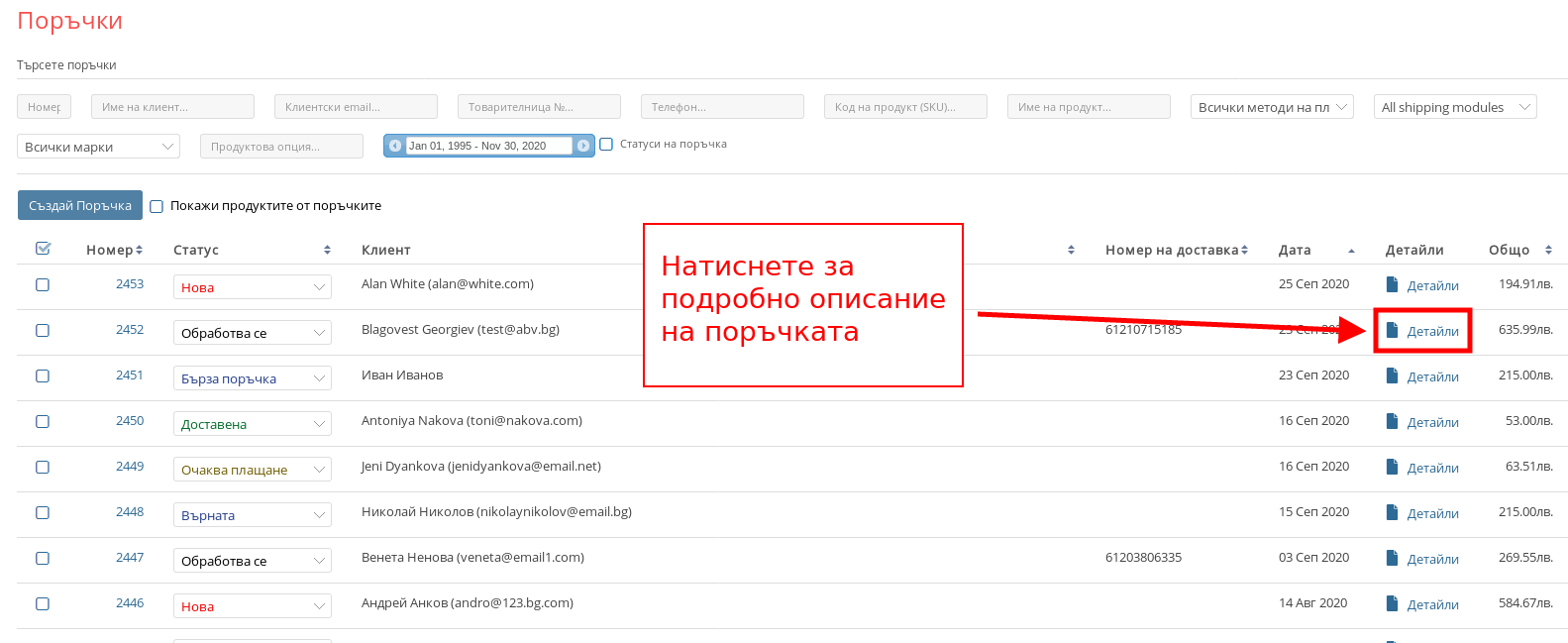Open Всички марки dropdown
This screenshot has width=1568, height=643.
click(98, 147)
